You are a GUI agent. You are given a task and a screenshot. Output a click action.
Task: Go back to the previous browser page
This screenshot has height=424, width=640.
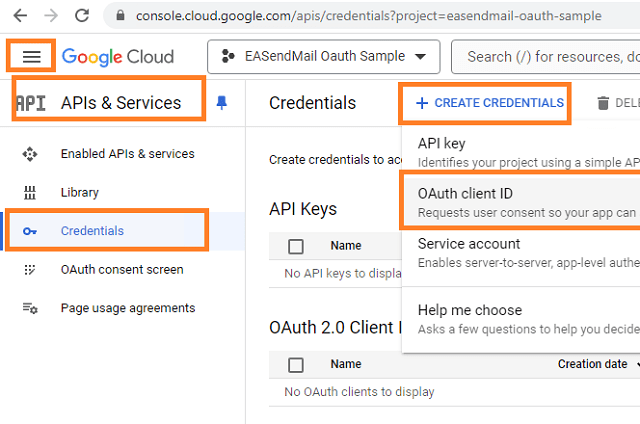20,16
